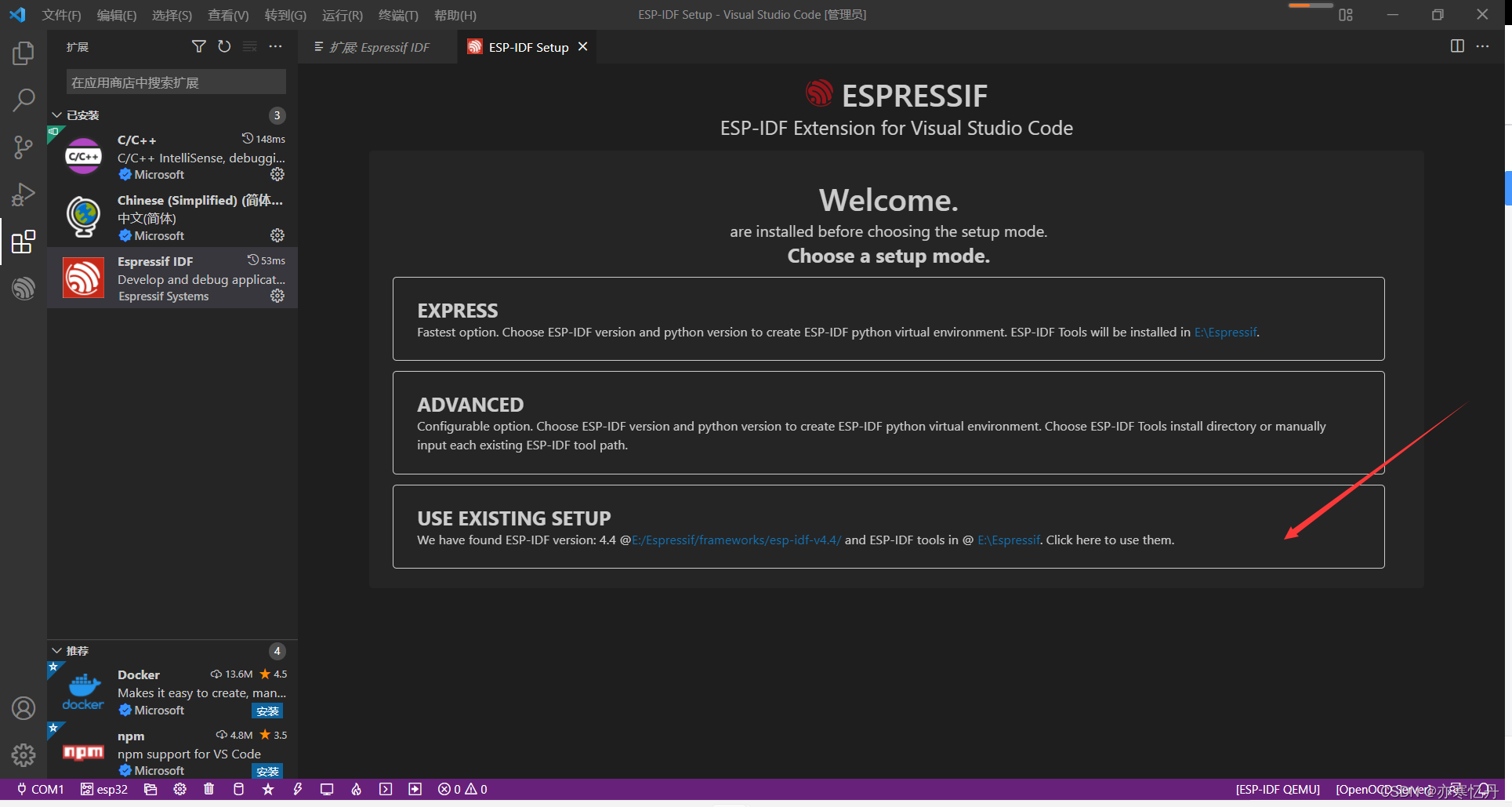Screen dimensions: 1512x807
Task: Click E:\Espressif link in EXPRESS option
Action: click(x=1225, y=333)
